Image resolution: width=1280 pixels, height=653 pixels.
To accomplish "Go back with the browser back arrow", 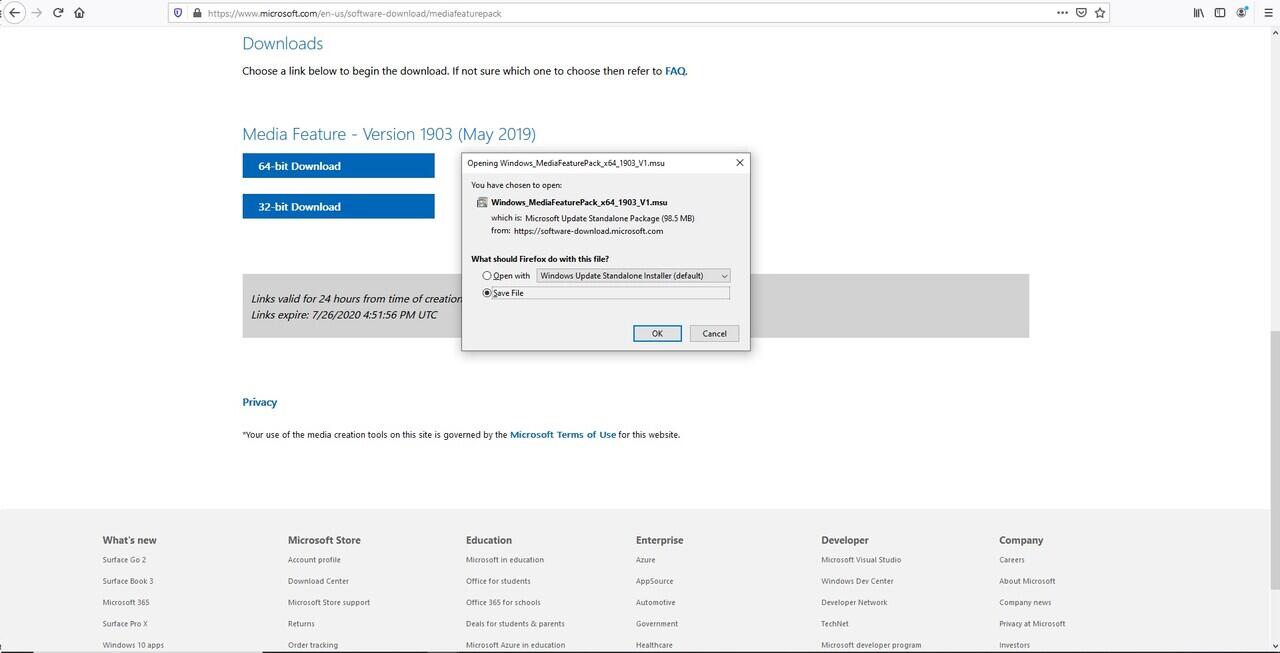I will [x=14, y=13].
